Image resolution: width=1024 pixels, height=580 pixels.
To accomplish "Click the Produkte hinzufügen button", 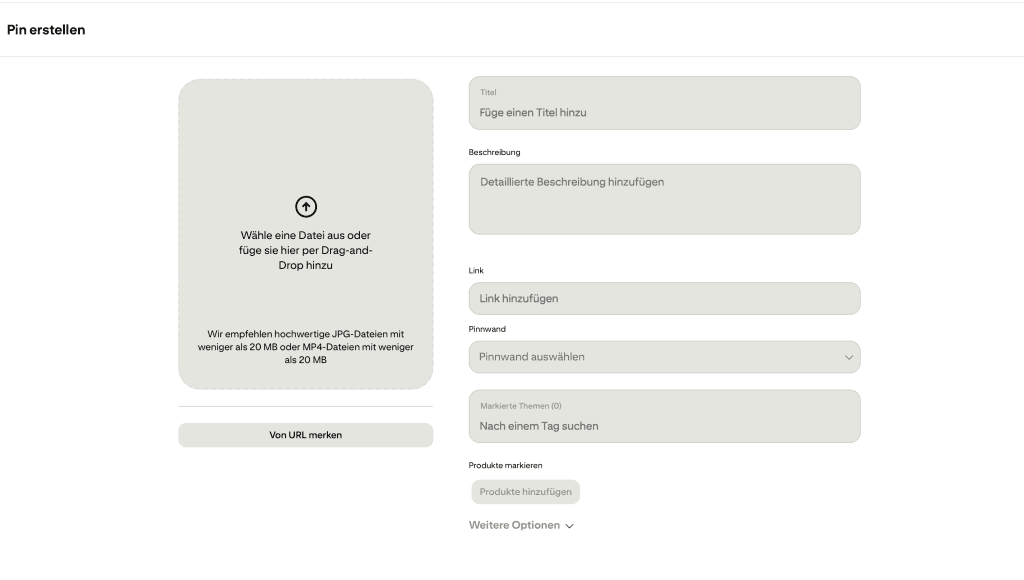I will click(x=525, y=492).
